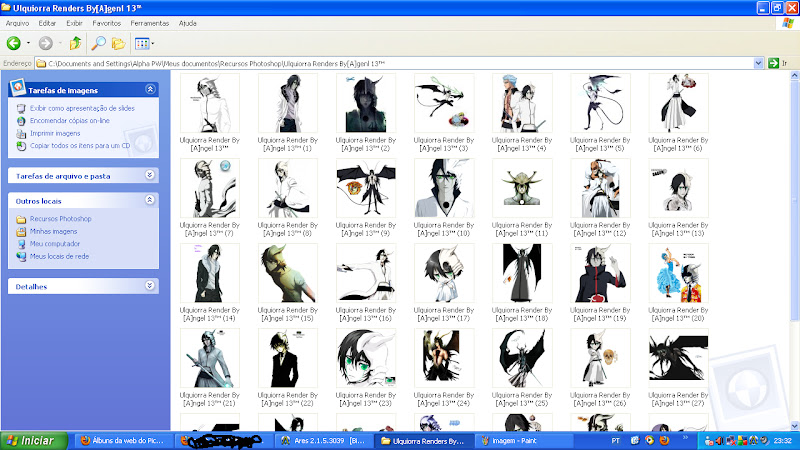Expand the Tarefas de arquivo e pasta panel

pos(149,175)
